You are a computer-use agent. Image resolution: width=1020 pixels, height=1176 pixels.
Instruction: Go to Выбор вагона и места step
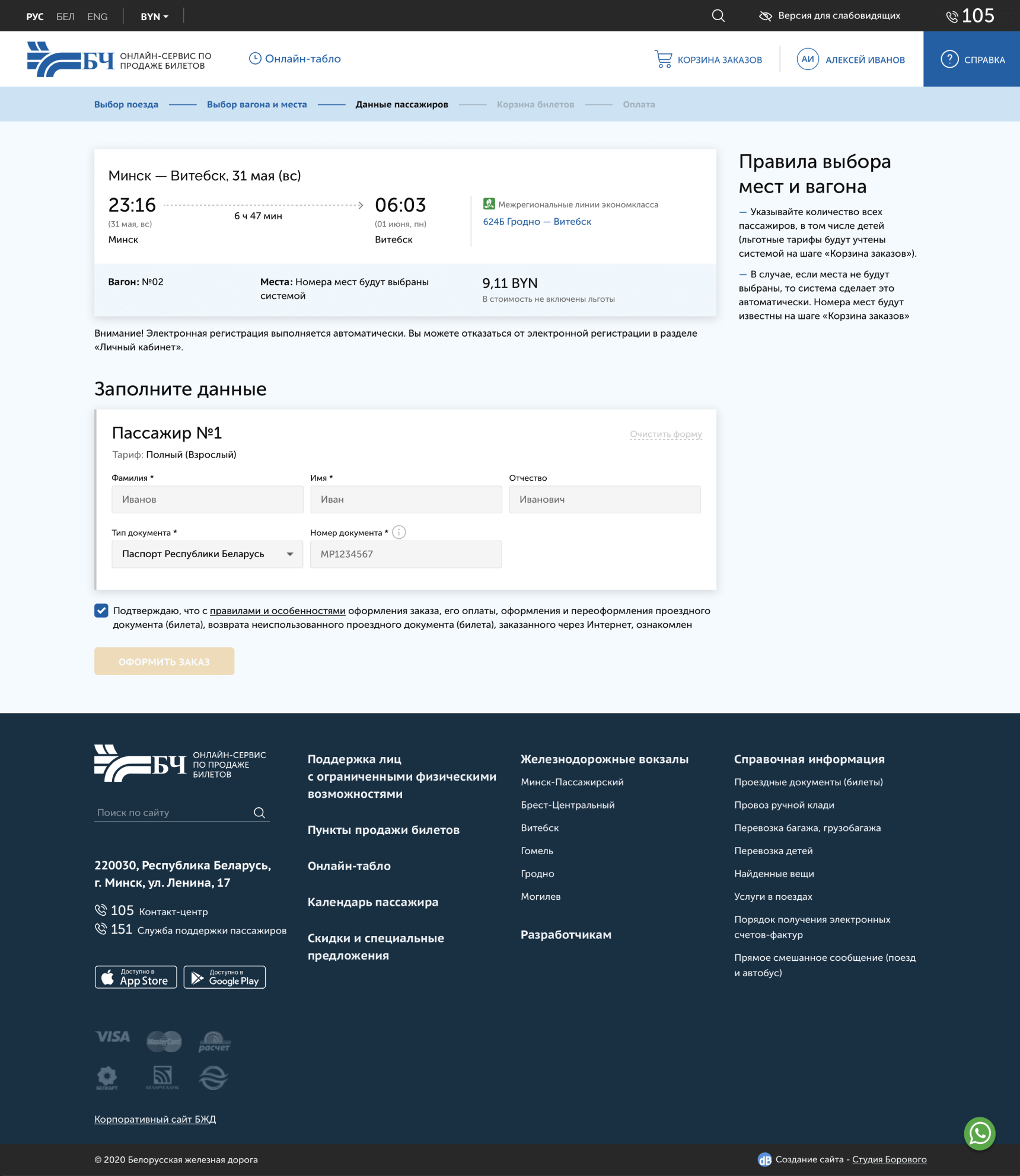(257, 104)
